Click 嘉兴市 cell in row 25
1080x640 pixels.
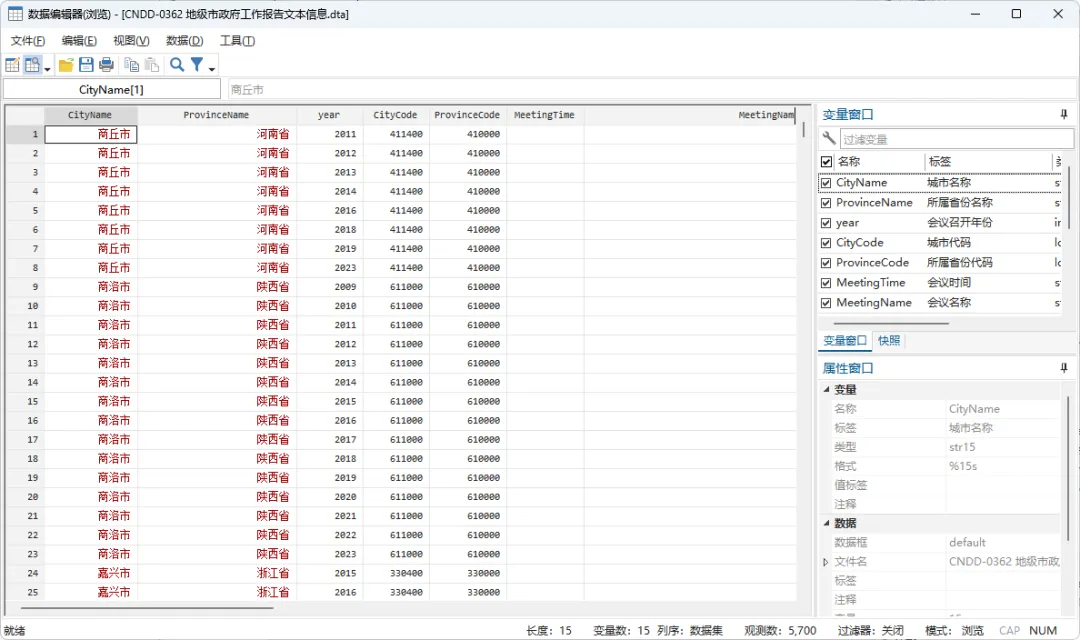click(91, 592)
